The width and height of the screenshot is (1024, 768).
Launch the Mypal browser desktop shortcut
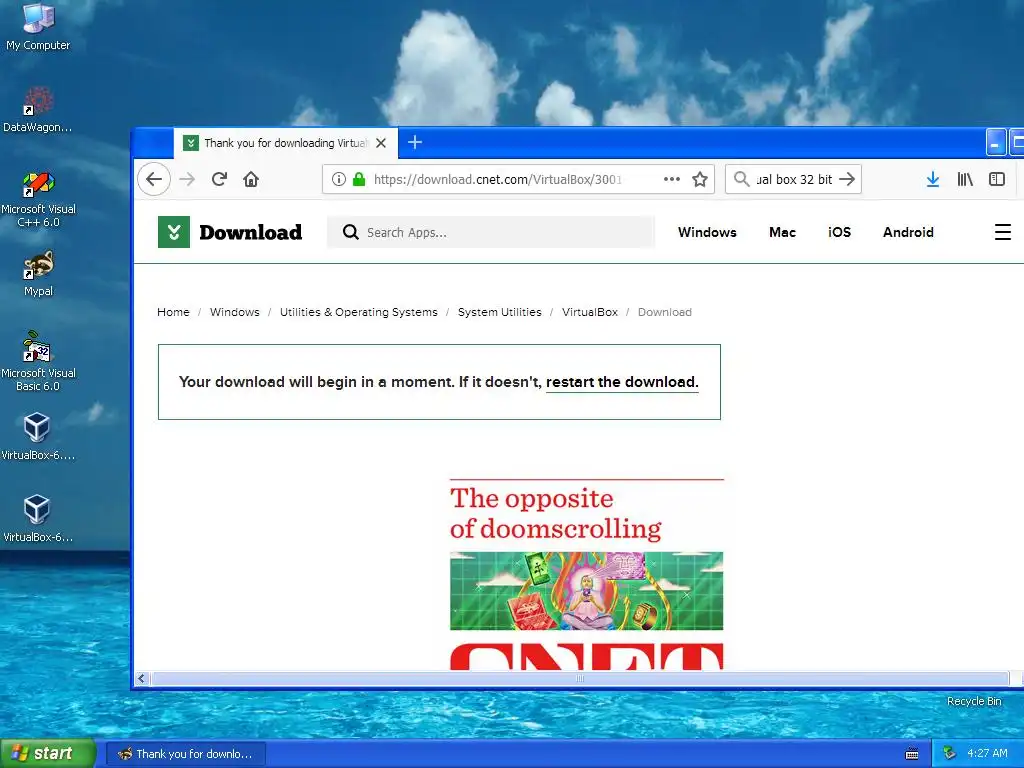click(x=38, y=273)
